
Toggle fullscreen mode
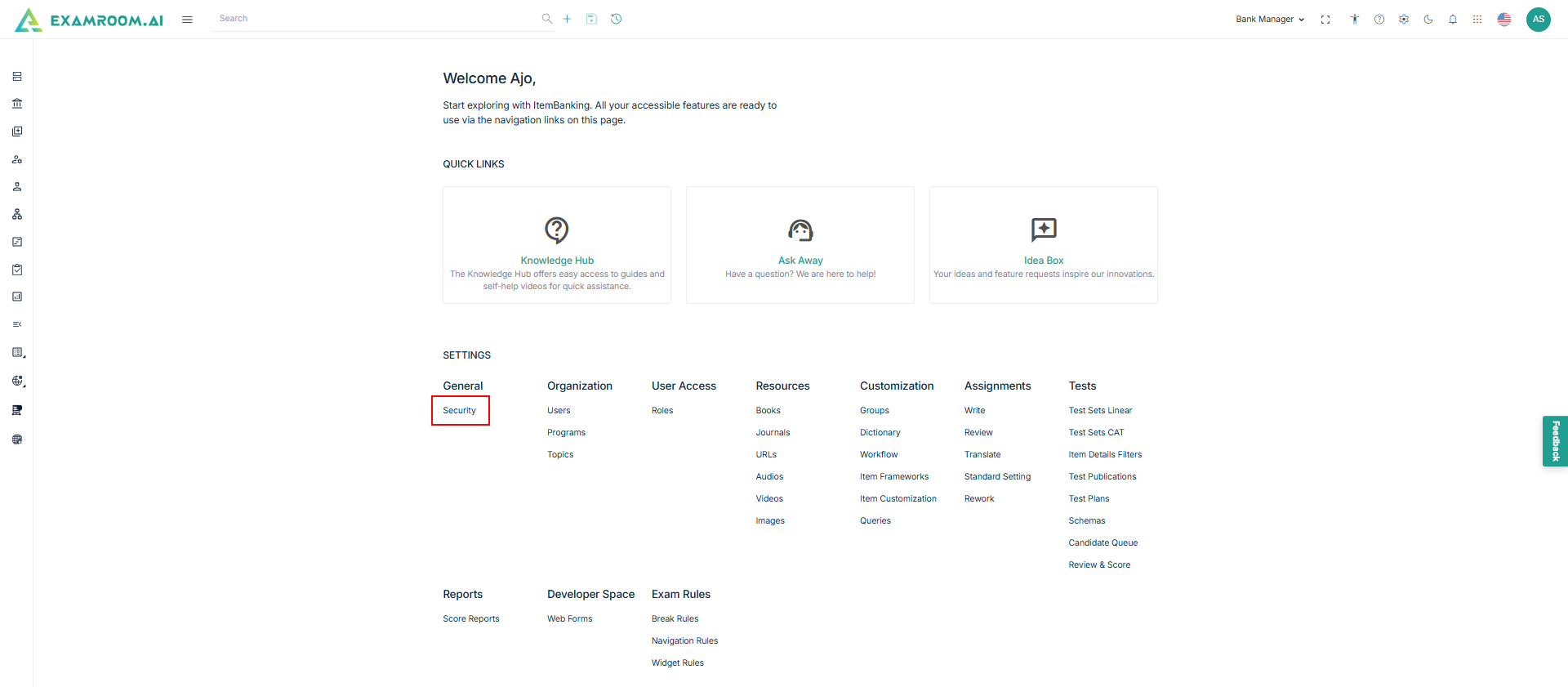(1325, 20)
